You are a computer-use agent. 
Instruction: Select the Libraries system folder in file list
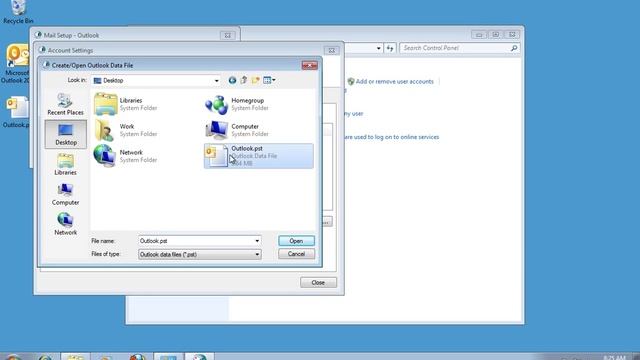(126, 104)
